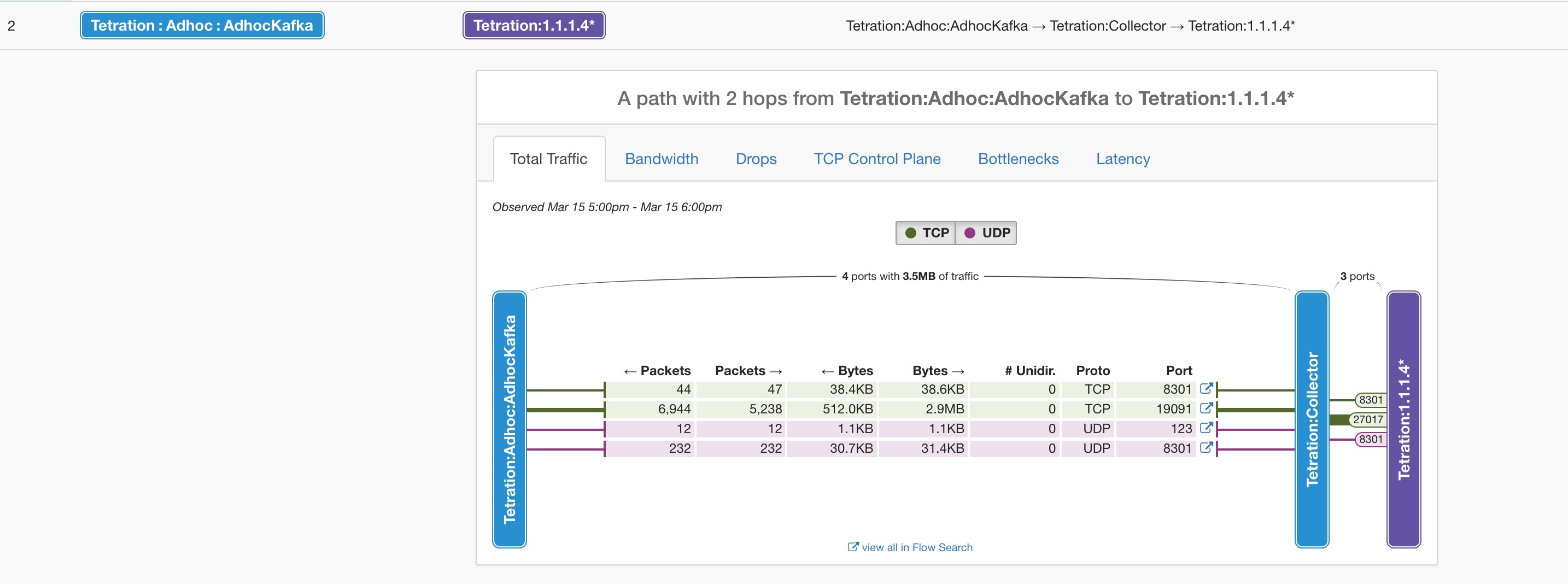Click the 27017 port bubble
Screen dimensions: 1568x584
[1368, 419]
